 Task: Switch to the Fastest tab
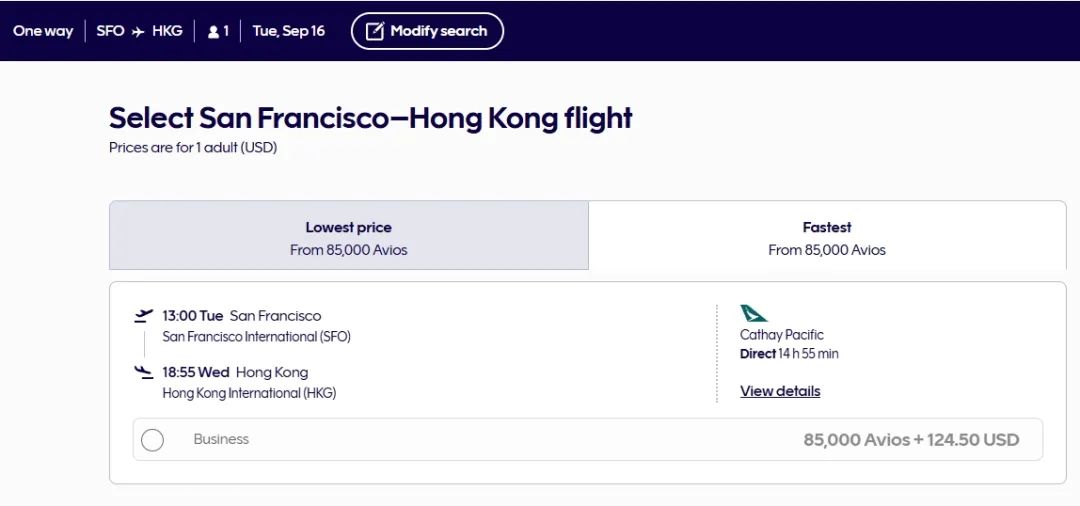827,237
